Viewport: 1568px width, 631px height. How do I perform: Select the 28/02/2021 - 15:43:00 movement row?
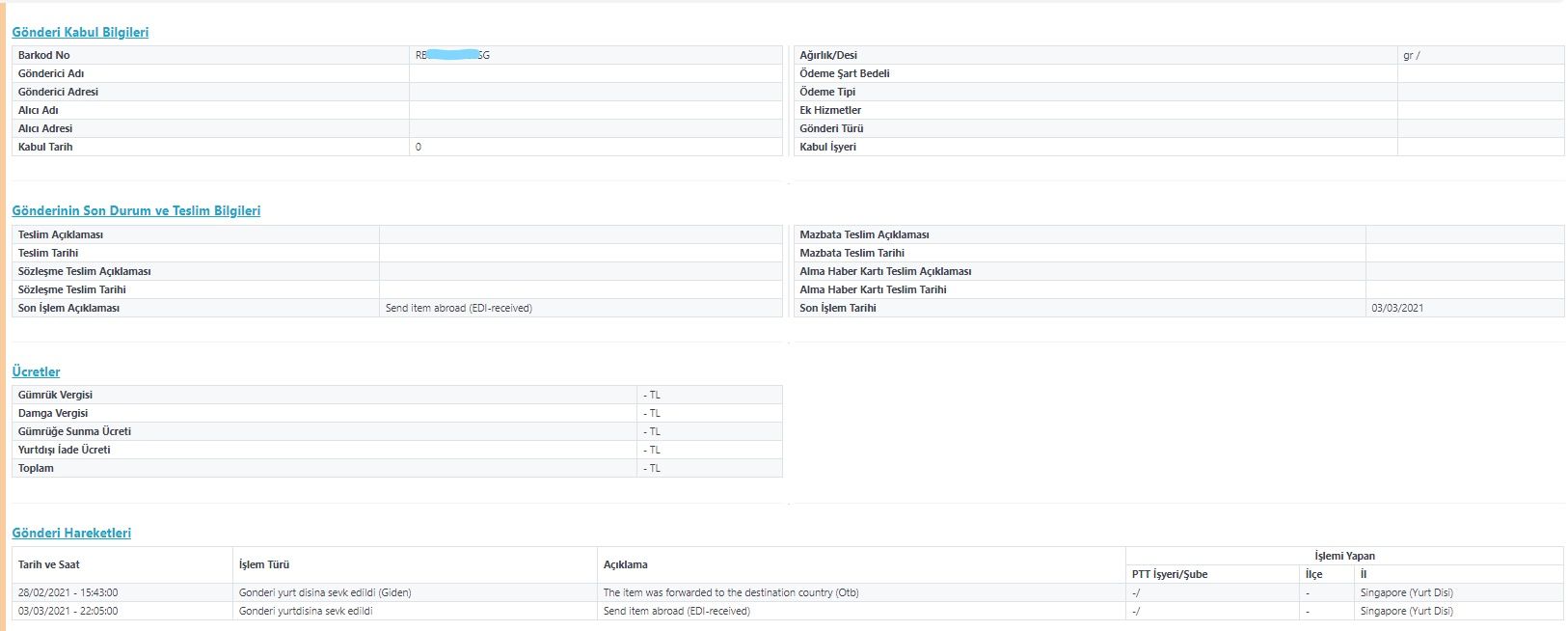[x=68, y=592]
